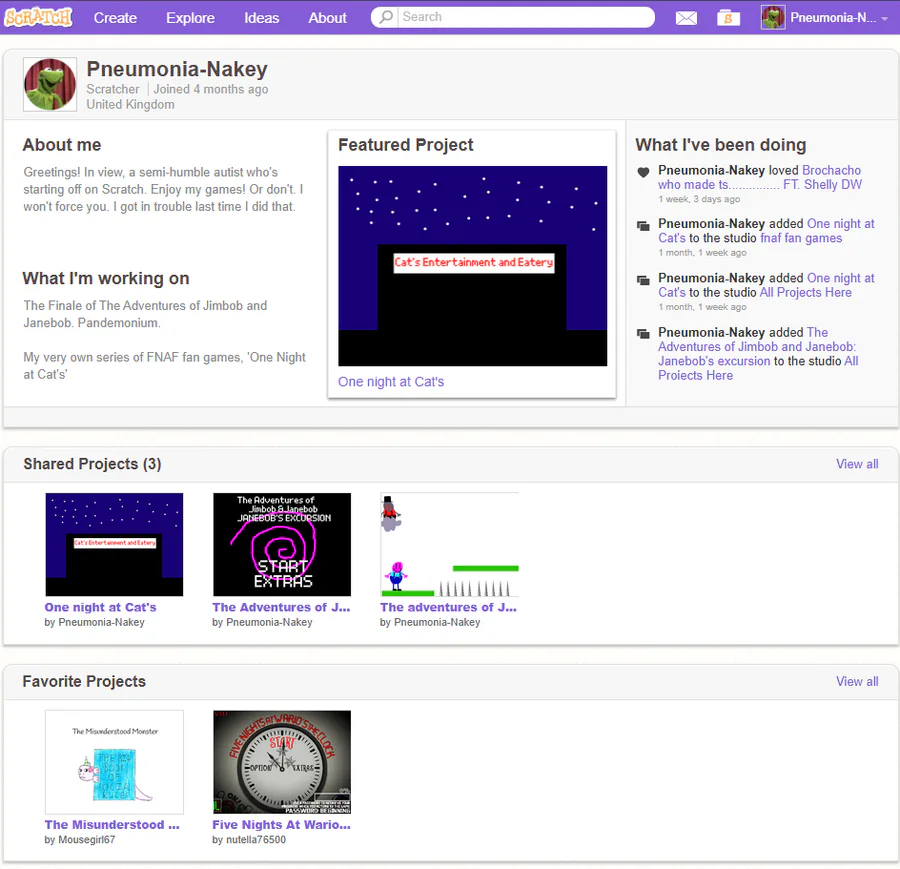The height and width of the screenshot is (869, 900).
Task: Open the Create menu item
Action: (115, 18)
